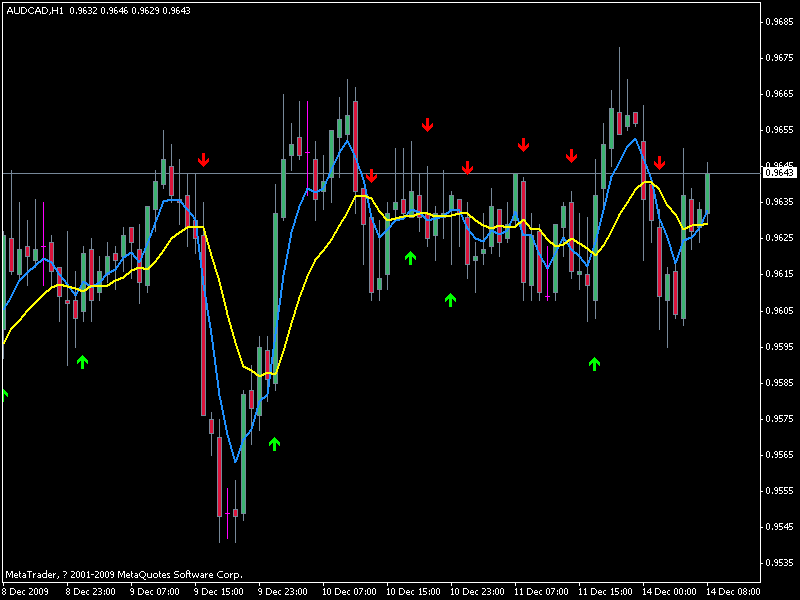Select the lowest green buy arrow on chart

pos(274,444)
